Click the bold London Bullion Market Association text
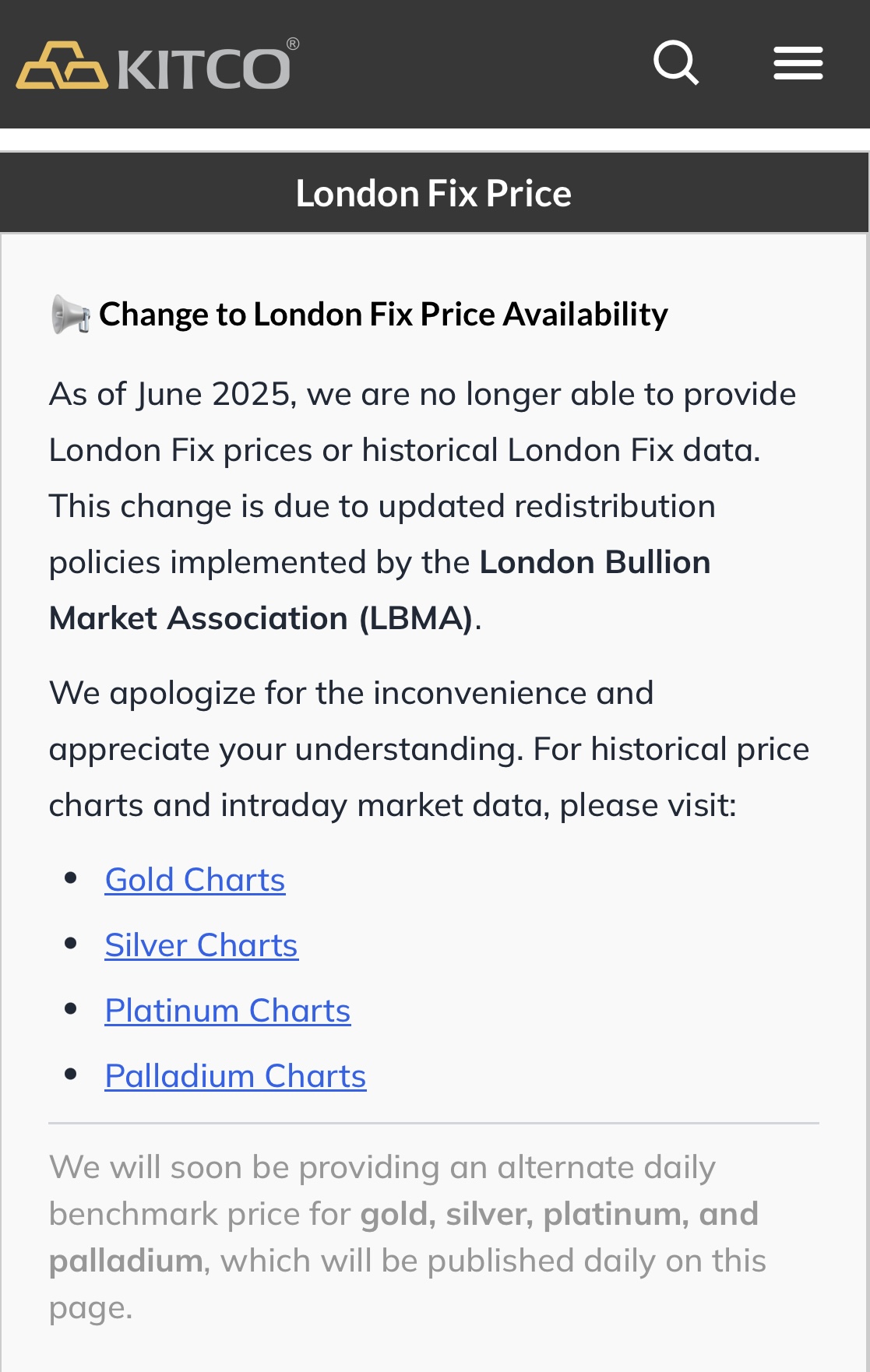The image size is (870, 1372). [x=379, y=590]
